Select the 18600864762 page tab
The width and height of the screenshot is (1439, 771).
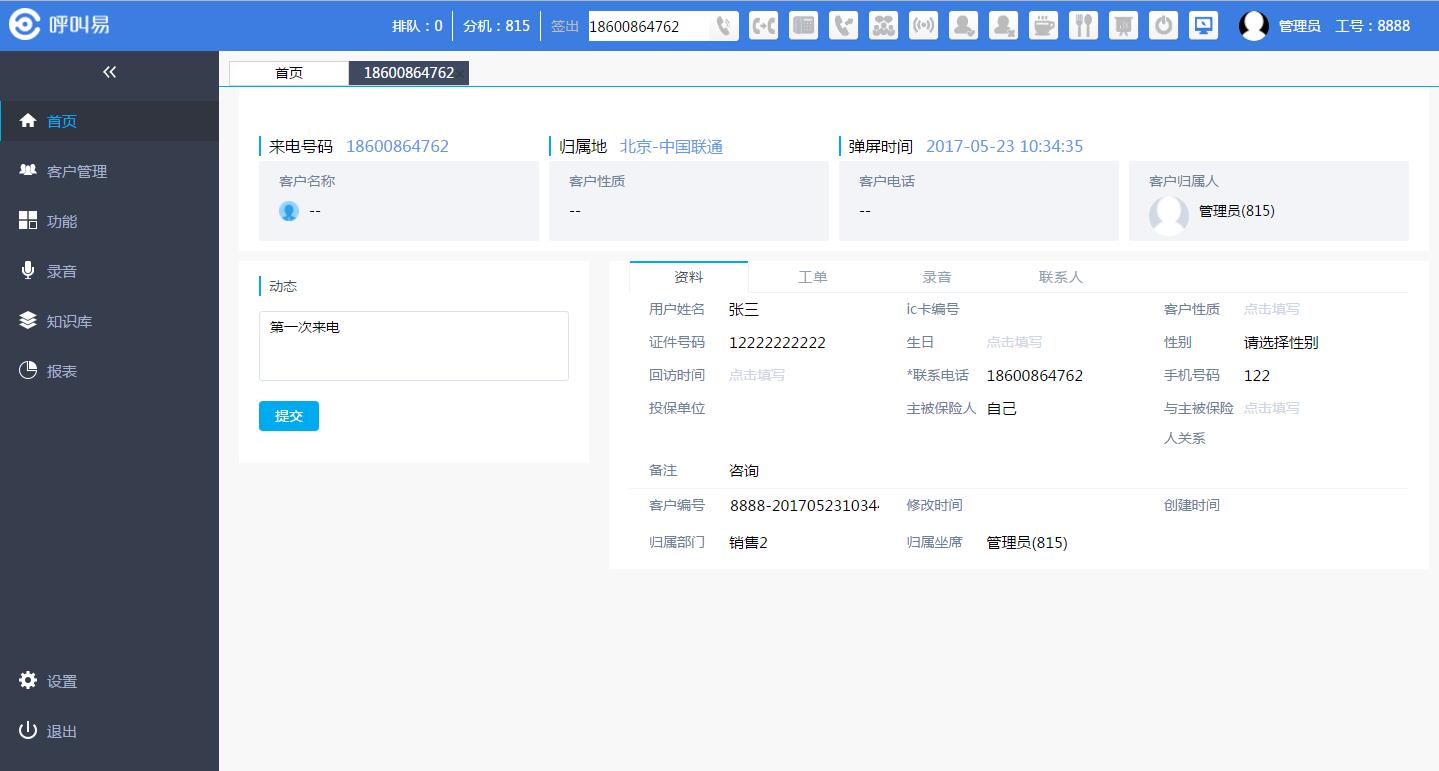pyautogui.click(x=409, y=73)
